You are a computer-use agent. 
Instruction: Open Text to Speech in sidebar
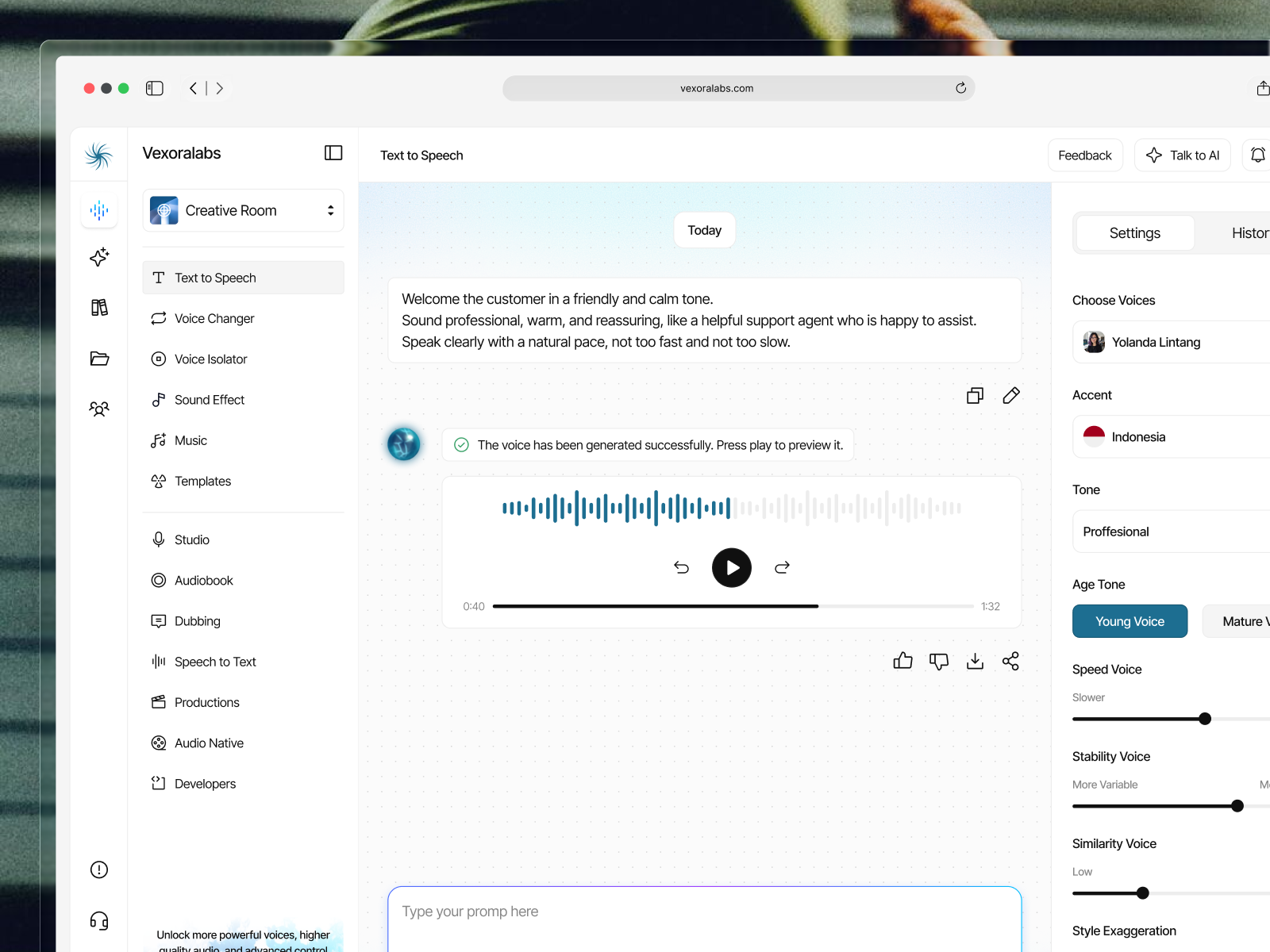click(243, 278)
